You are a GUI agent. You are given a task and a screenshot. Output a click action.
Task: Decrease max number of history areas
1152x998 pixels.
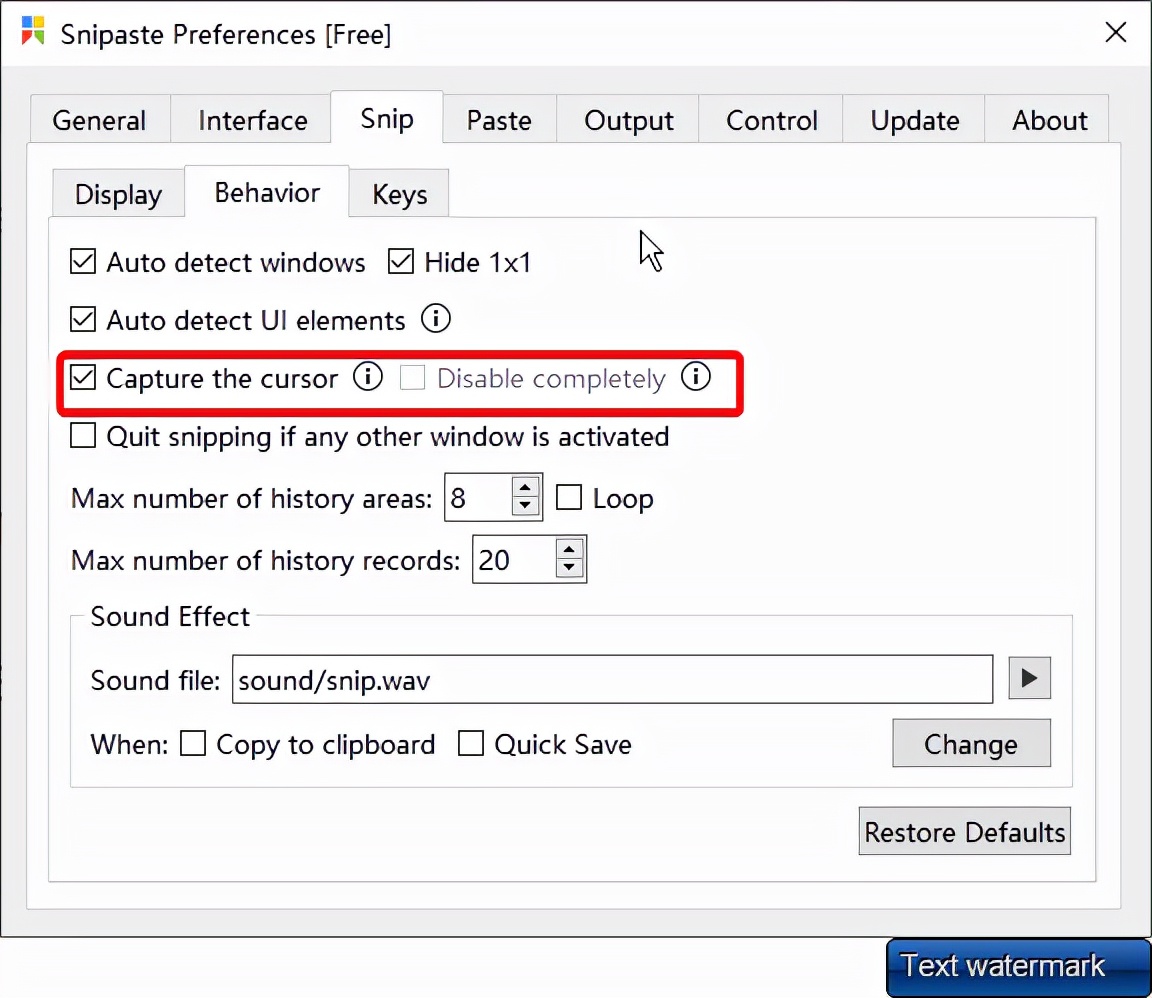point(525,507)
